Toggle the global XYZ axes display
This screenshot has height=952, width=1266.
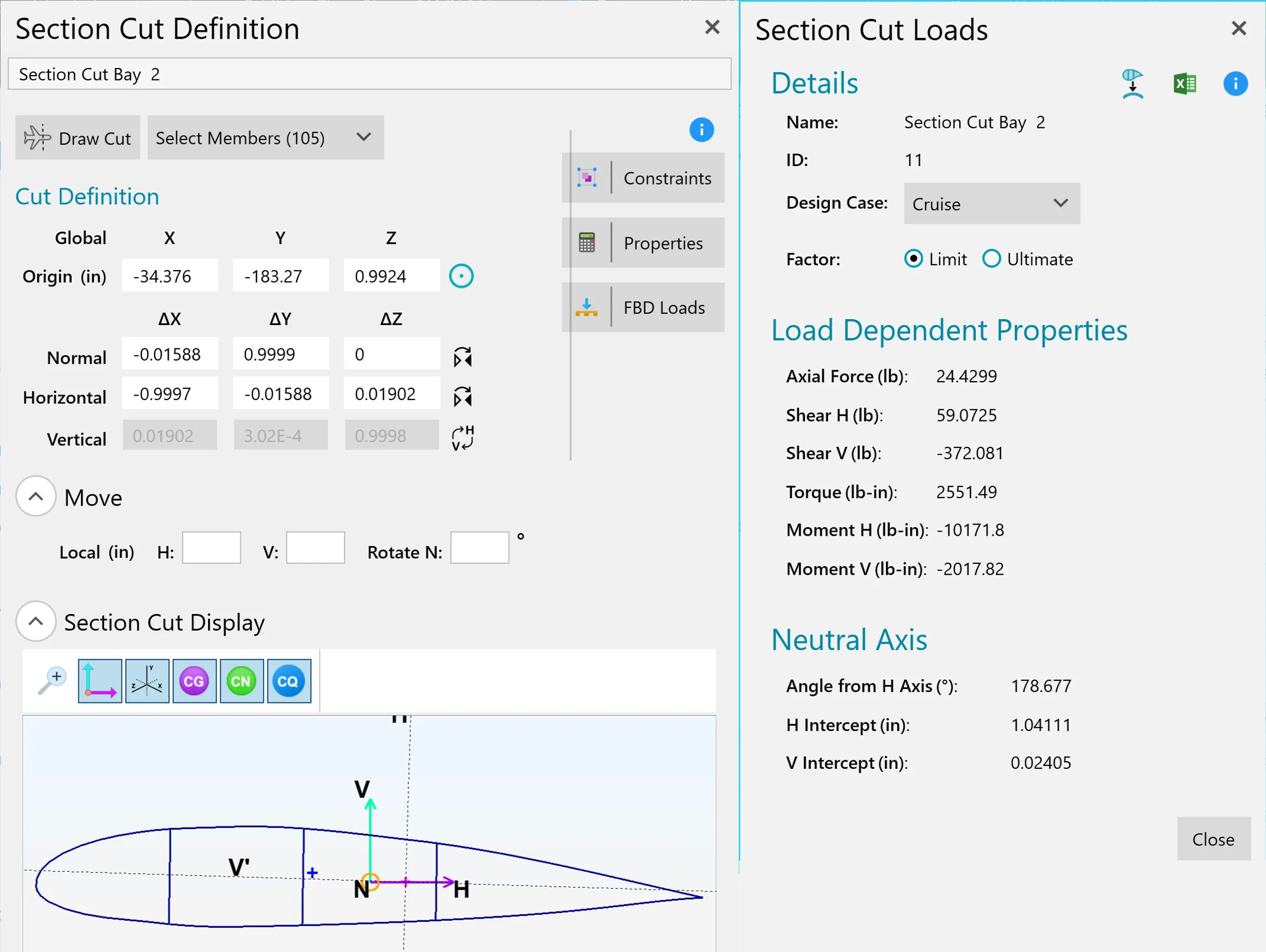pos(147,681)
